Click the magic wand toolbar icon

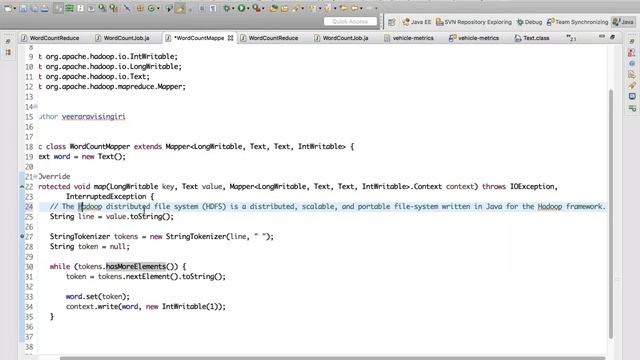pyautogui.click(x=127, y=8)
